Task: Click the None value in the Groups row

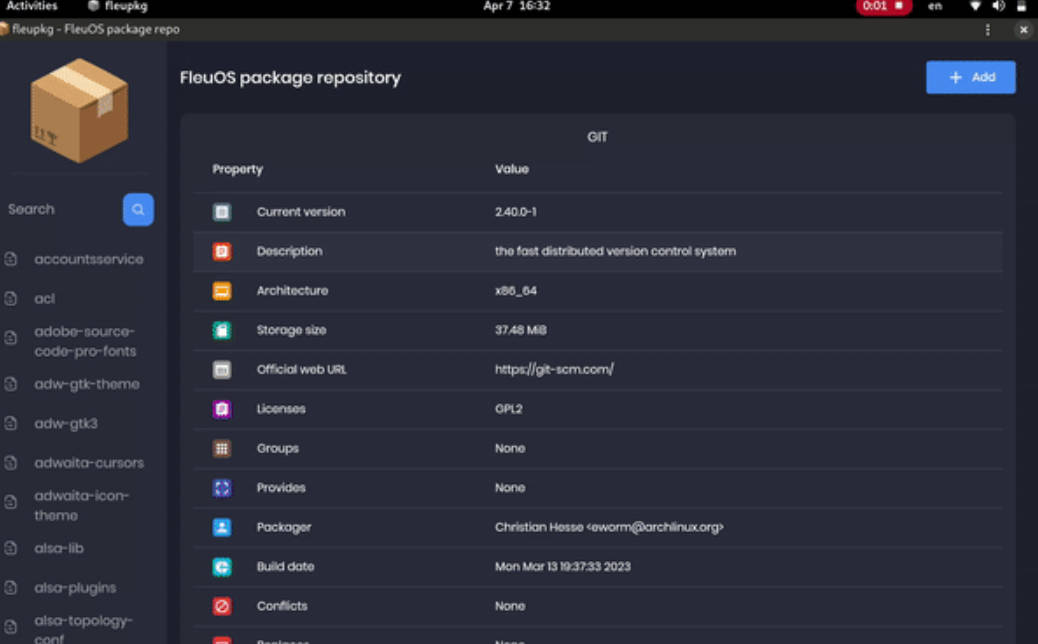Action: click(x=510, y=448)
